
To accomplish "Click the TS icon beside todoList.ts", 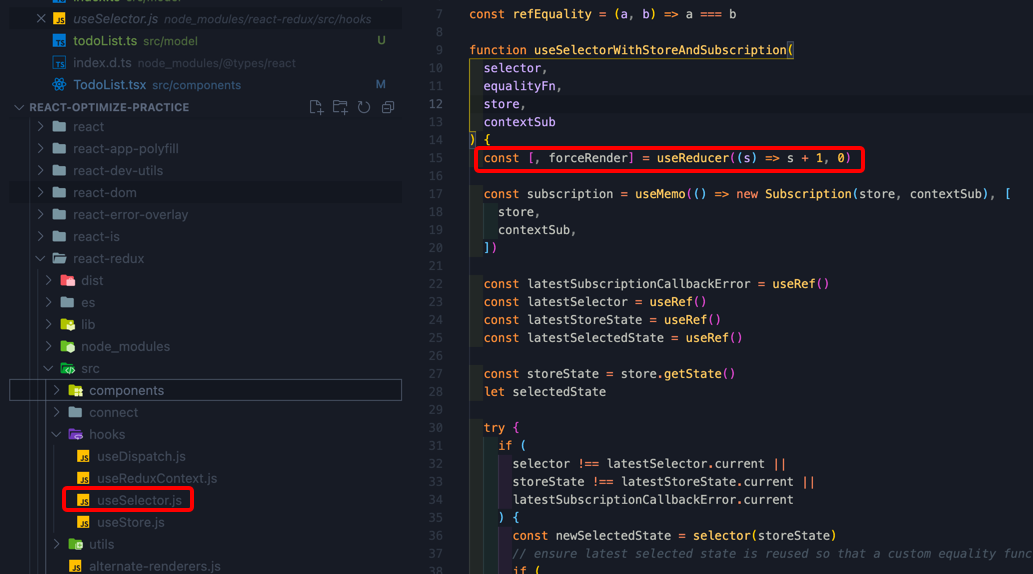I will (59, 41).
